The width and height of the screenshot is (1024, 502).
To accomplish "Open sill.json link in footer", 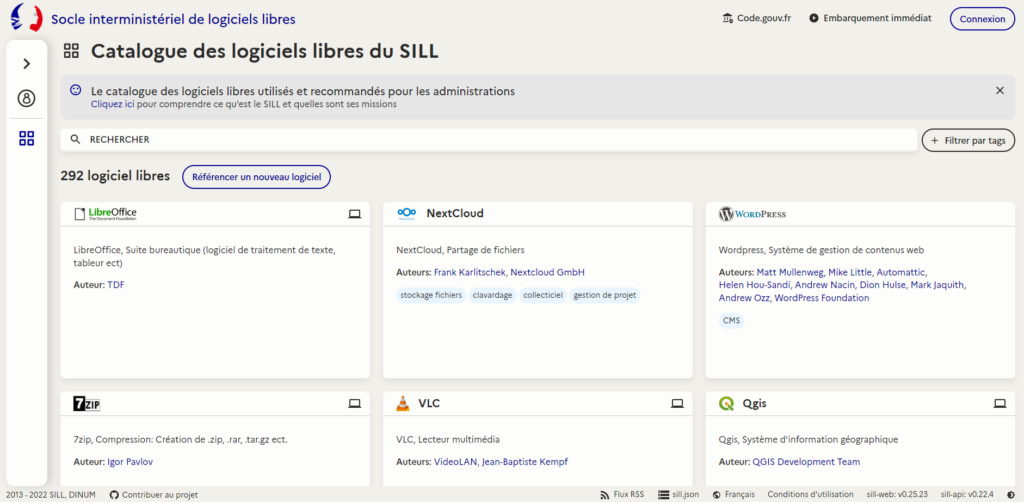I will tap(679, 495).
